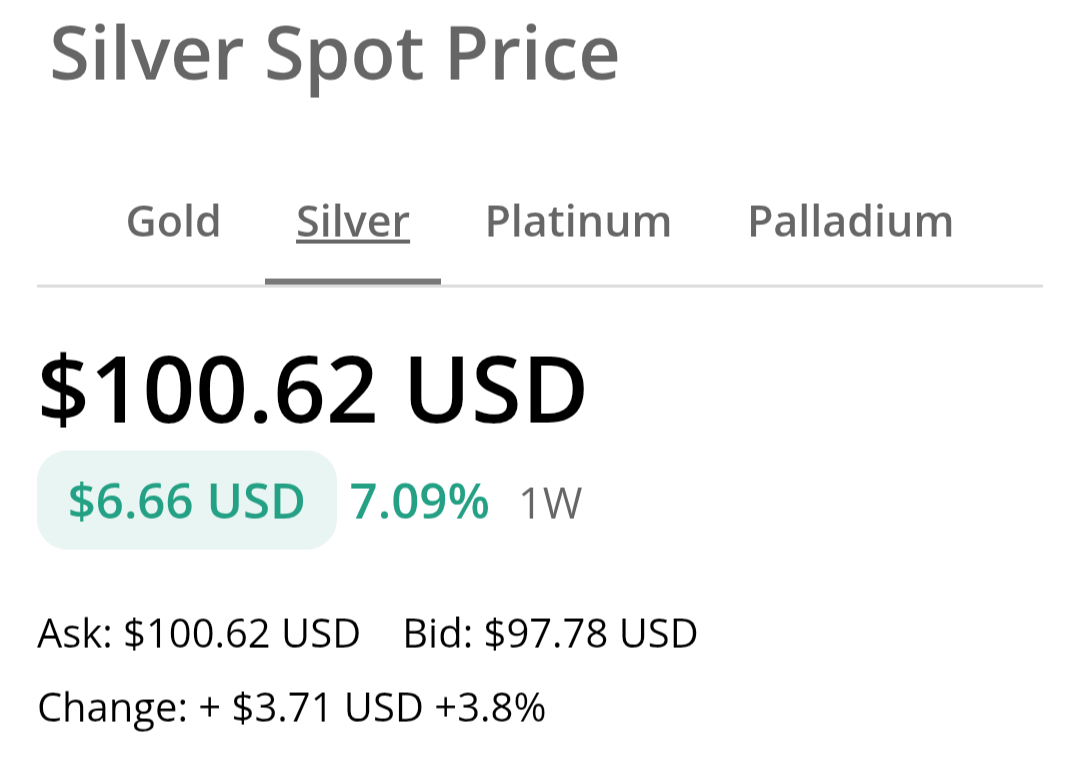Click the Bid price $97.78 USD
Viewport: 1080px width, 775px height.
[590, 634]
